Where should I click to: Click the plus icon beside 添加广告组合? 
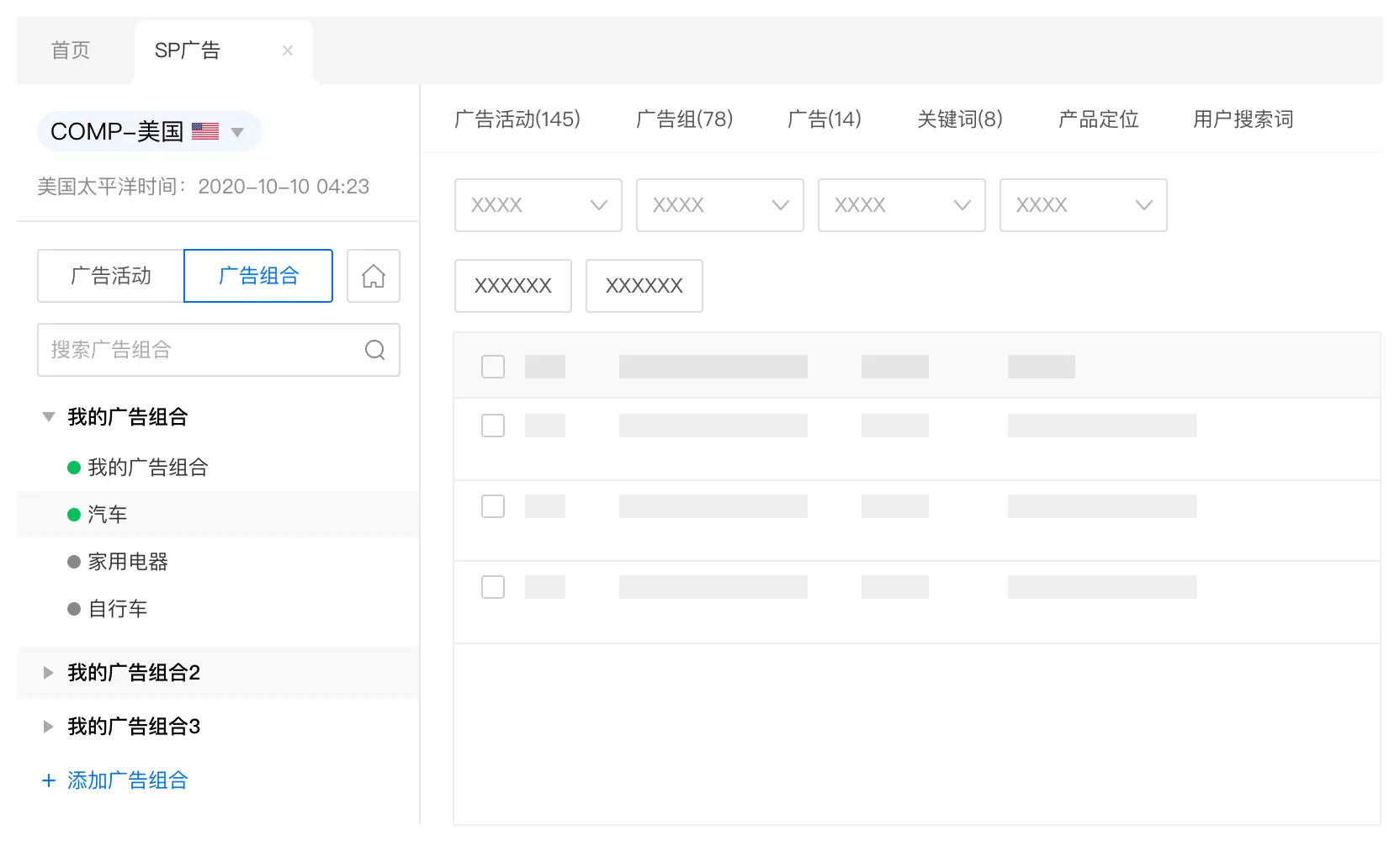49,780
